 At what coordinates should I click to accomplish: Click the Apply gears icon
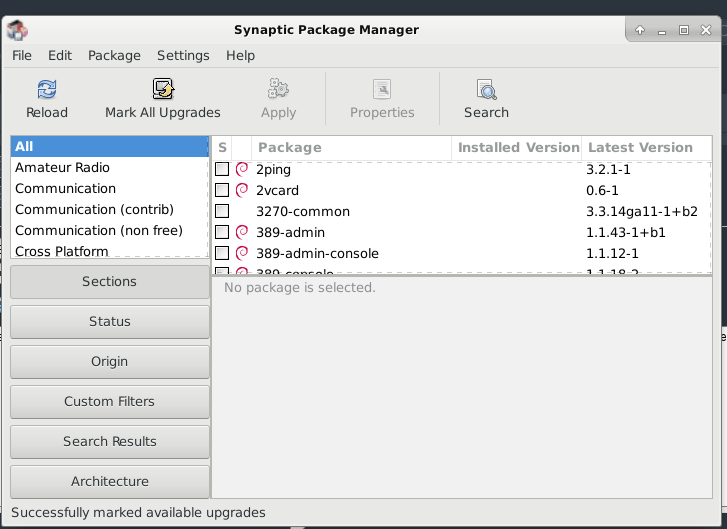pos(278,89)
